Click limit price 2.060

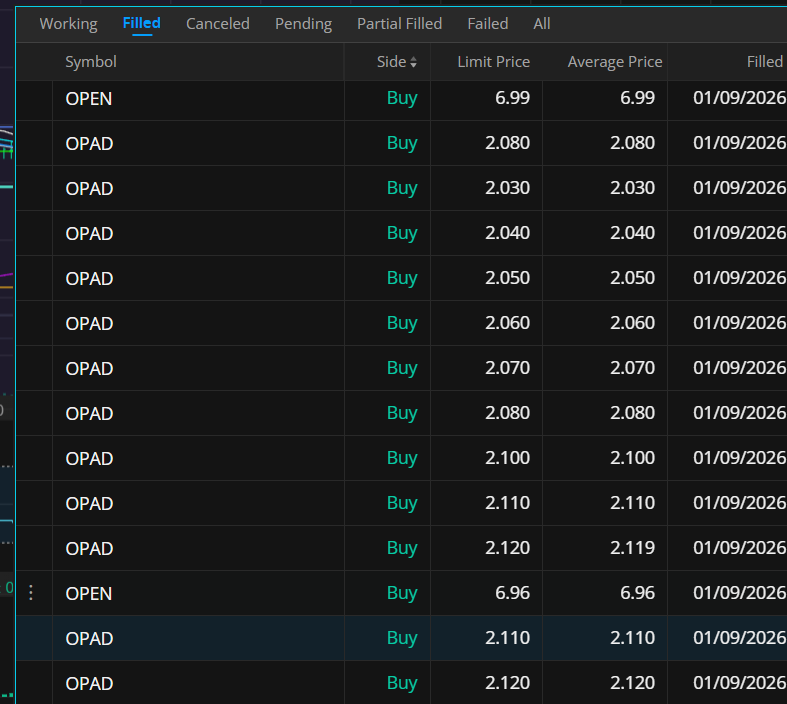(507, 323)
